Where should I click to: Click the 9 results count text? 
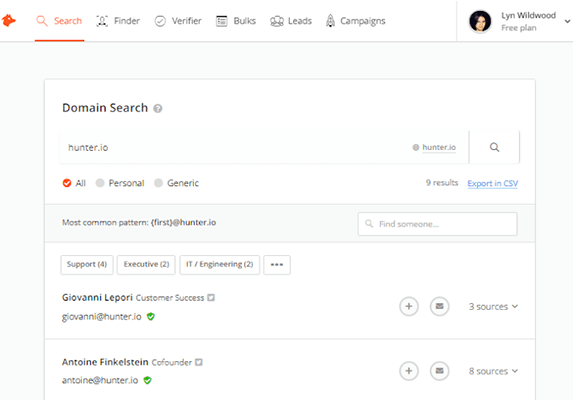(x=442, y=183)
